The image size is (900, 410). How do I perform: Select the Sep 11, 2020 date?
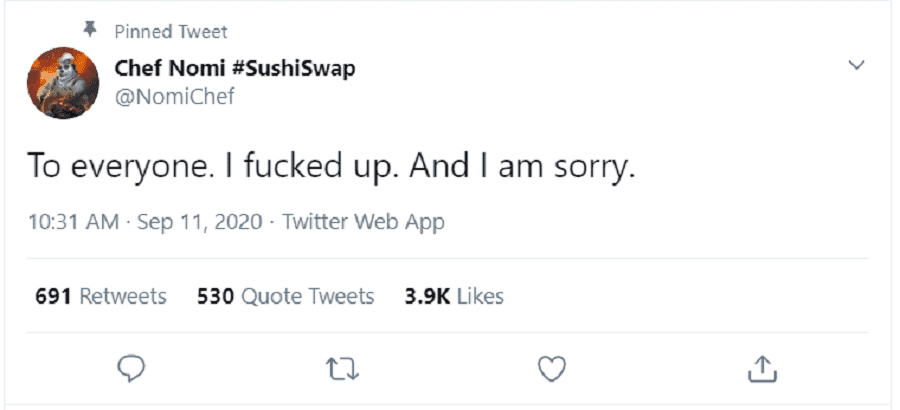click(201, 222)
